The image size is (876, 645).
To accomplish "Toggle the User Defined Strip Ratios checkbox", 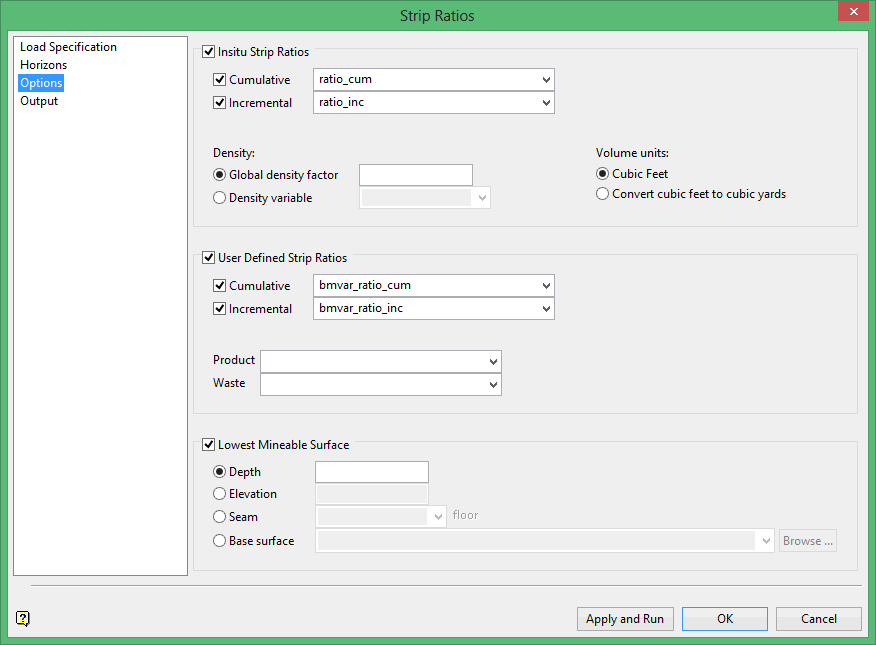I will tap(209, 258).
